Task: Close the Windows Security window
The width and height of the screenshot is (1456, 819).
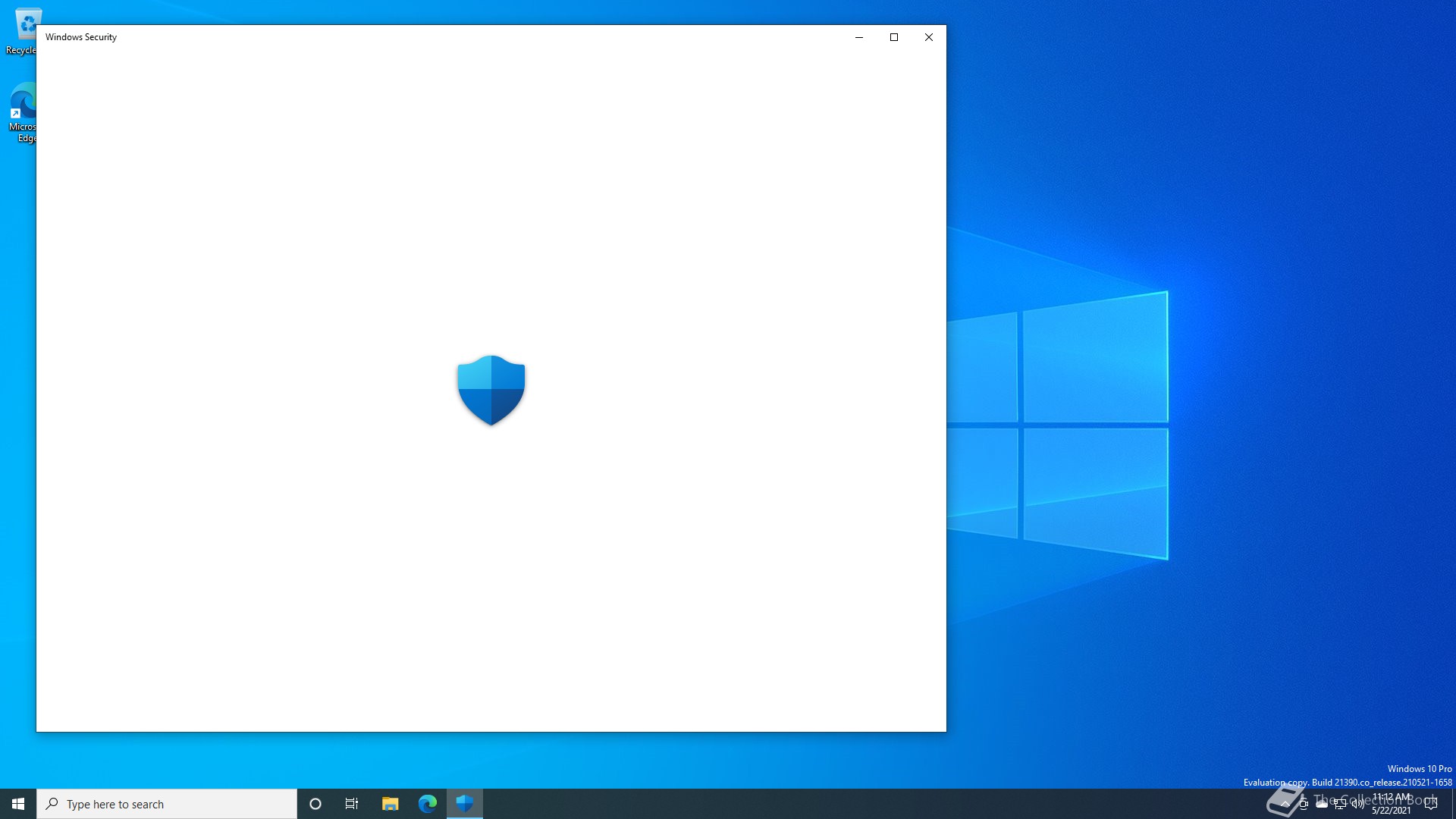Action: coord(929,37)
